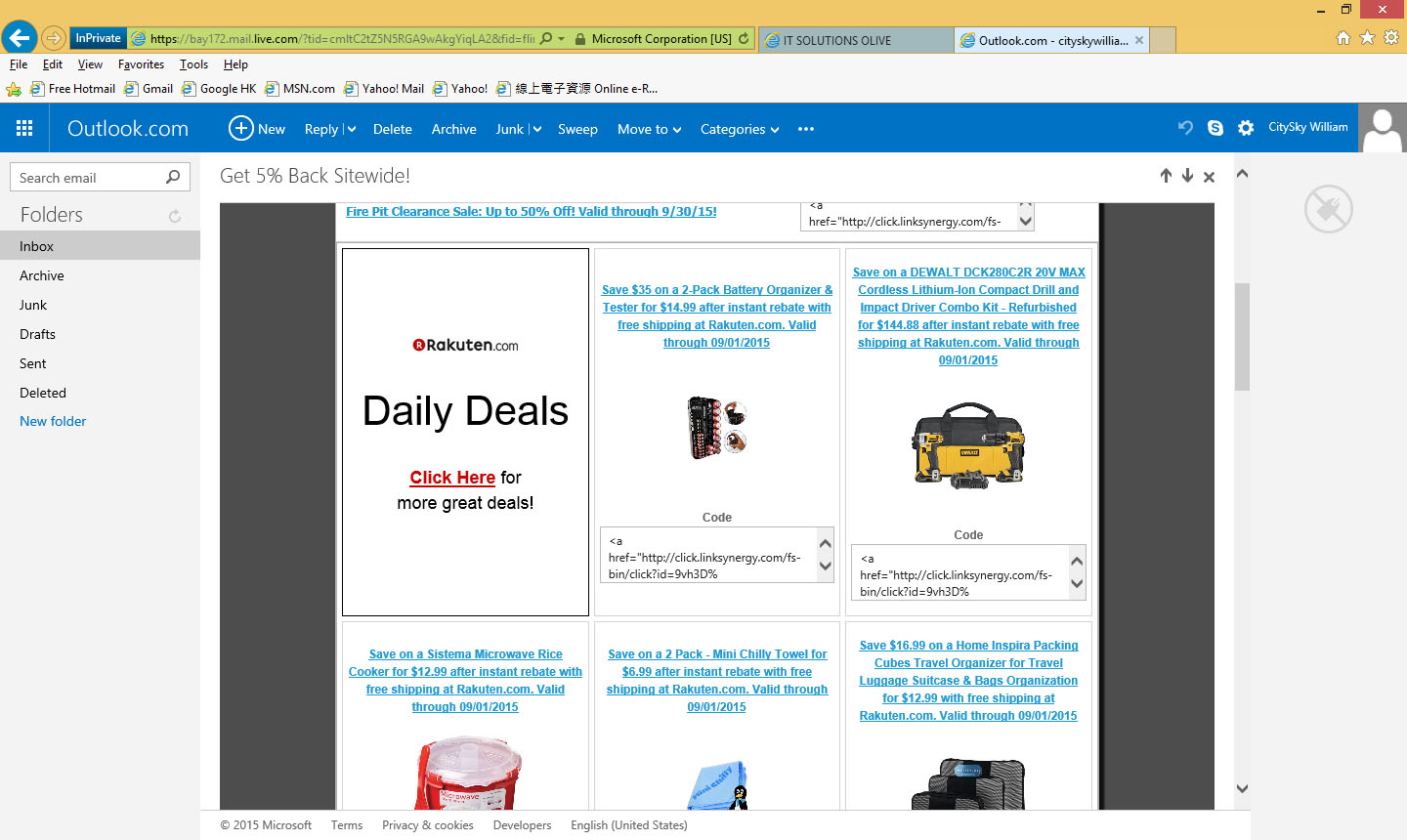The width and height of the screenshot is (1407, 840).
Task: Open browser Favorites star icon
Action: (x=1367, y=38)
